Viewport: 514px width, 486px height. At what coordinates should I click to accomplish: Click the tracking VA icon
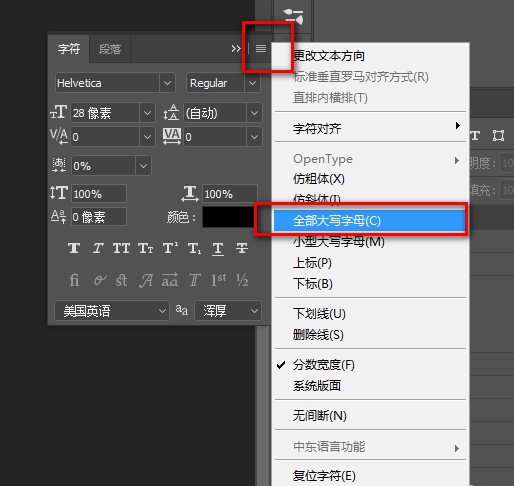(172, 136)
